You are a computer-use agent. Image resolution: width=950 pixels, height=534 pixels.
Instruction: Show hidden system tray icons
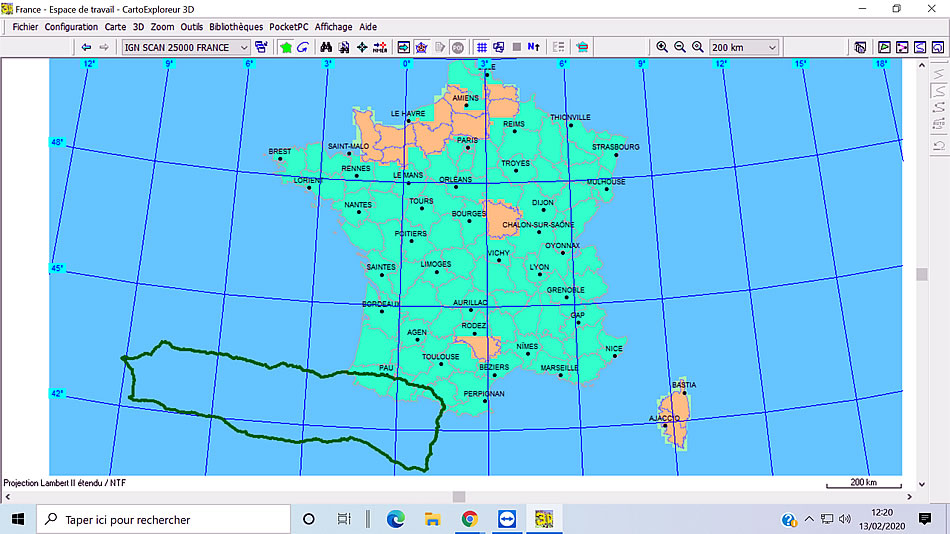[809, 519]
